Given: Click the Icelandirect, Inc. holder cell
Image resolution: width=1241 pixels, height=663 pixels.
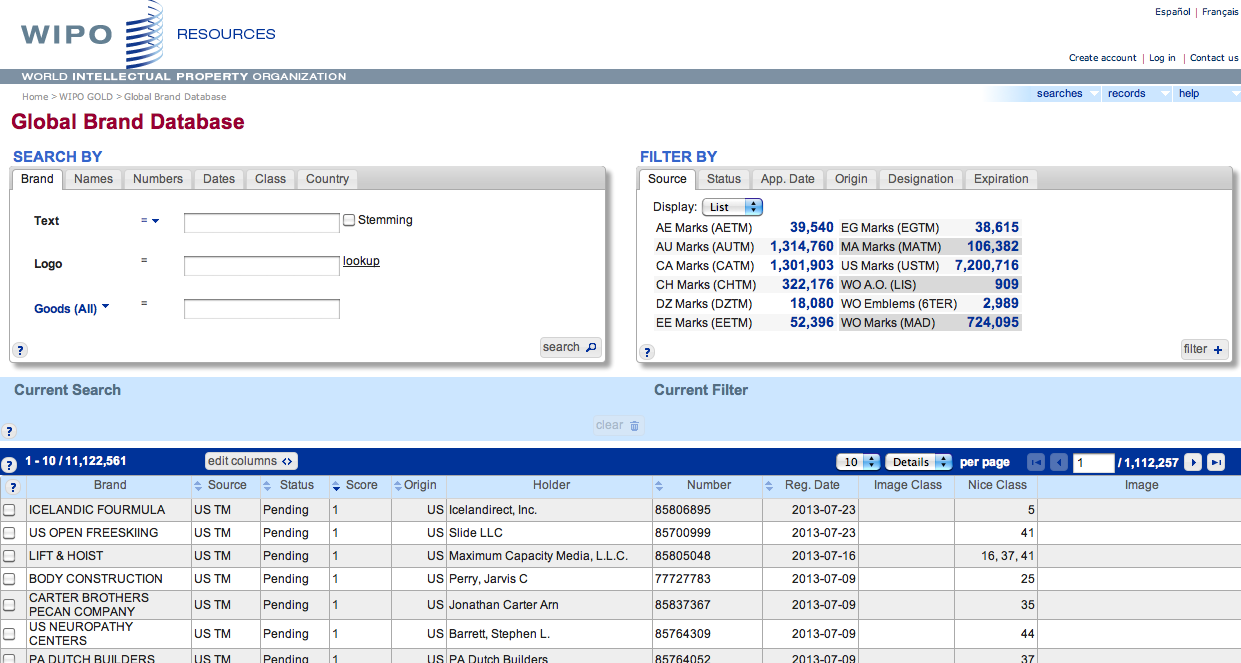Looking at the screenshot, I should tap(549, 510).
